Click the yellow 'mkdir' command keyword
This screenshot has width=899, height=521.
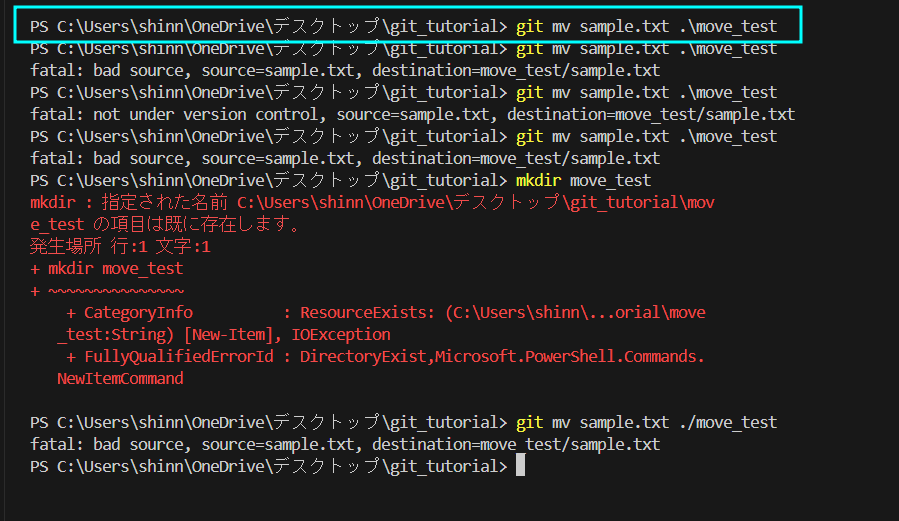538,180
